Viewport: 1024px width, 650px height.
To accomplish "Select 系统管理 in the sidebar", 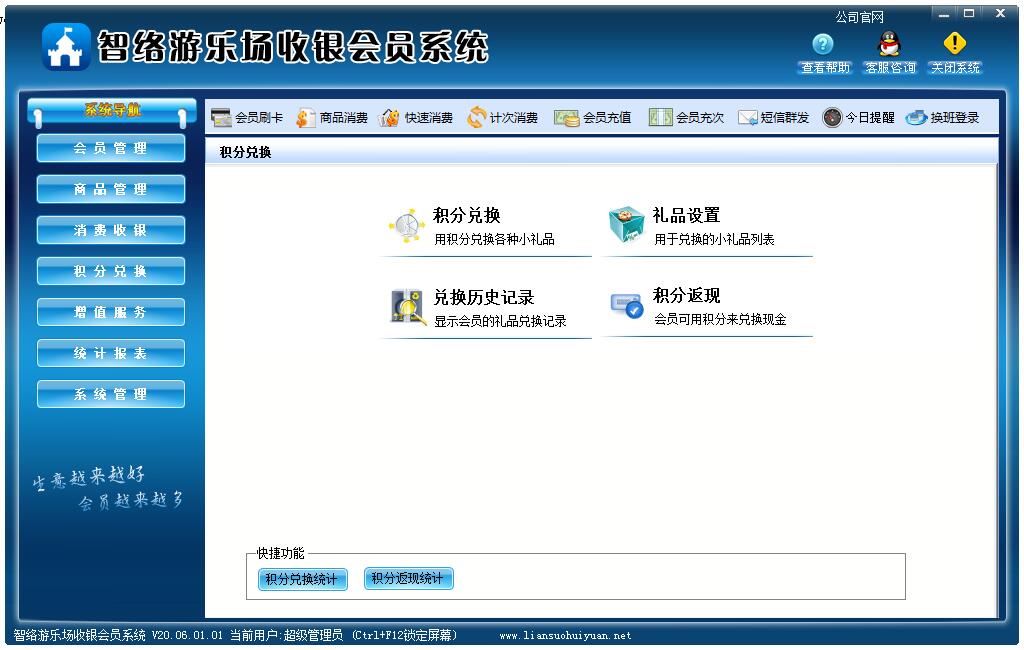I will point(110,394).
